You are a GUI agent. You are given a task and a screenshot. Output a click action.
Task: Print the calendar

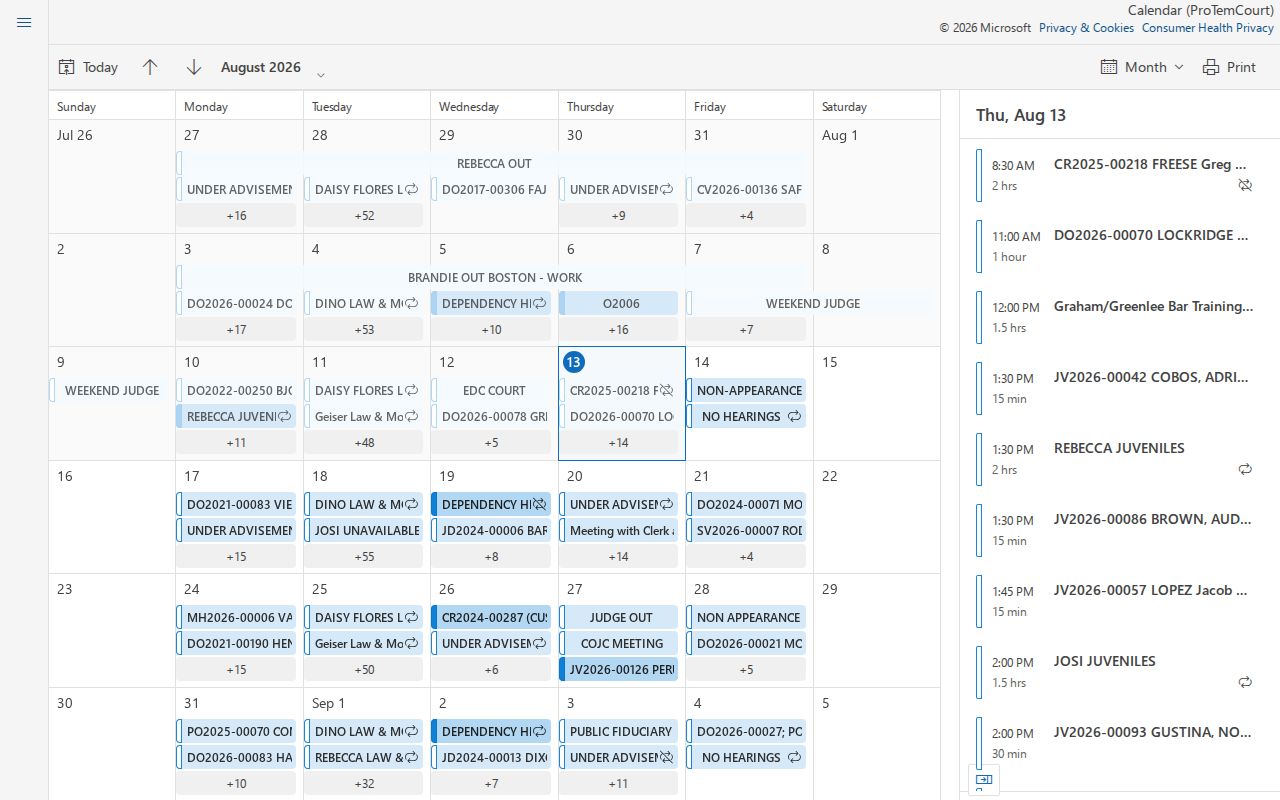point(1229,67)
